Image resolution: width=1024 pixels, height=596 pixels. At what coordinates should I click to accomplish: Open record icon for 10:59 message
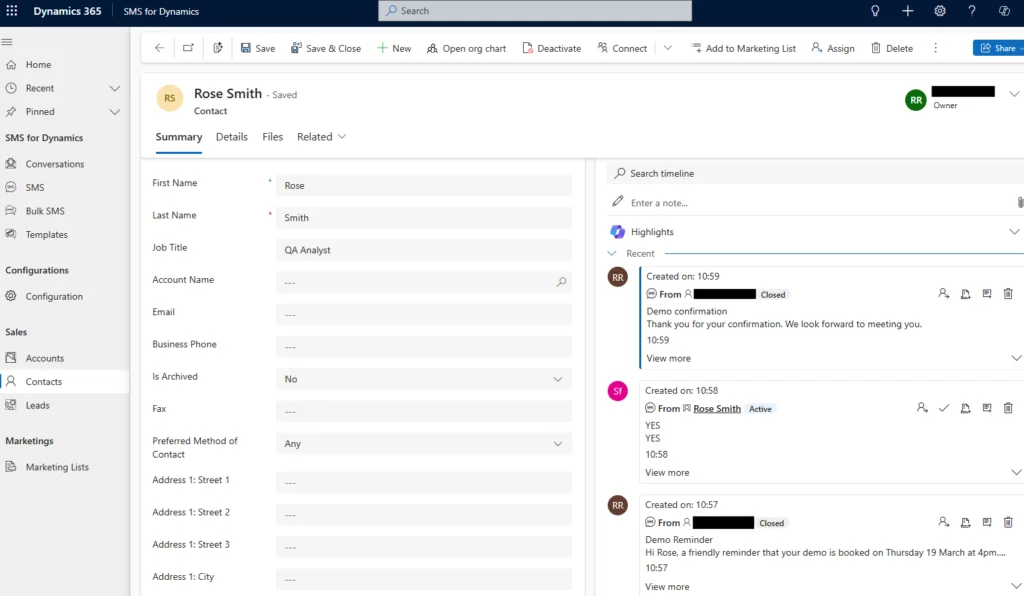click(x=987, y=294)
